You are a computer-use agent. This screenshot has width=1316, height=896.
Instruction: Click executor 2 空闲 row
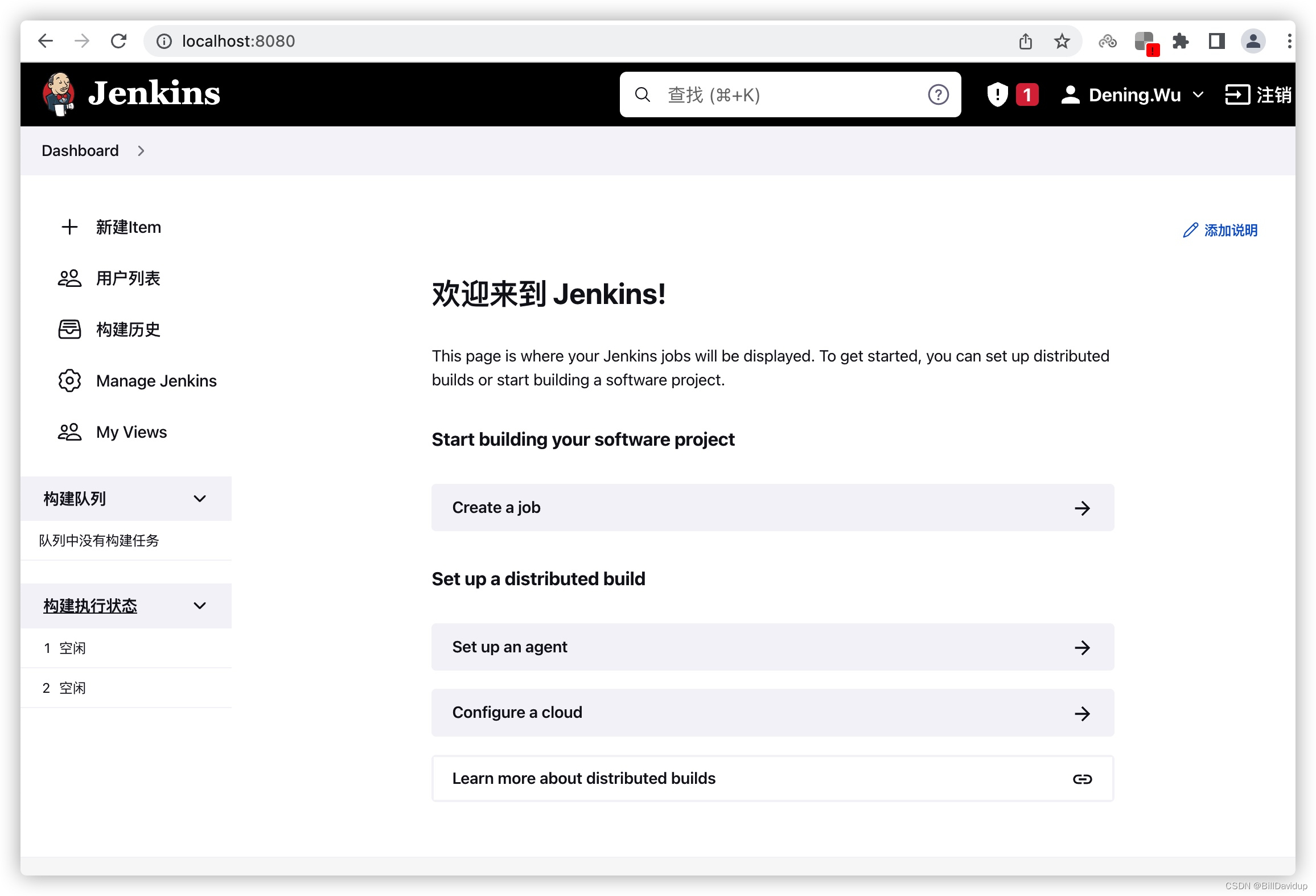(126, 688)
